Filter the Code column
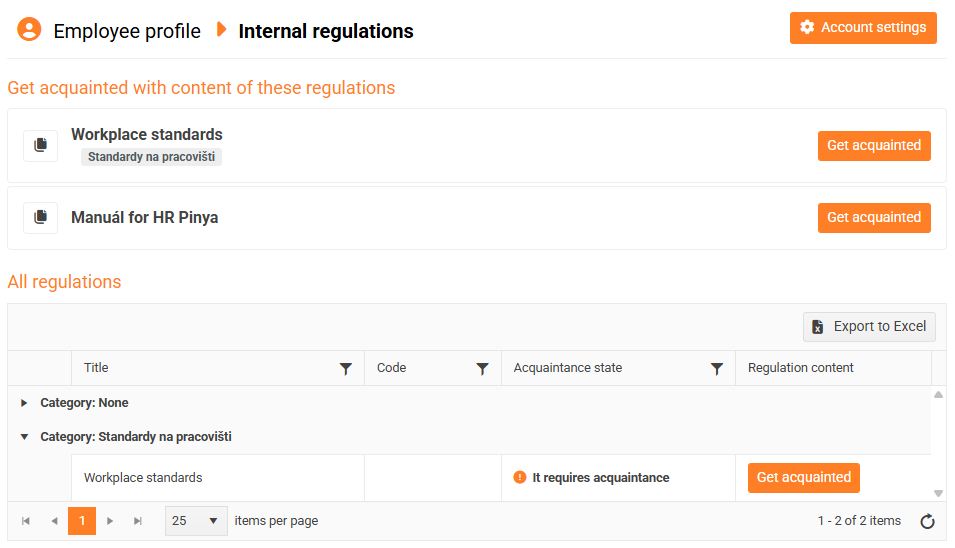The image size is (955, 548). pyautogui.click(x=482, y=369)
